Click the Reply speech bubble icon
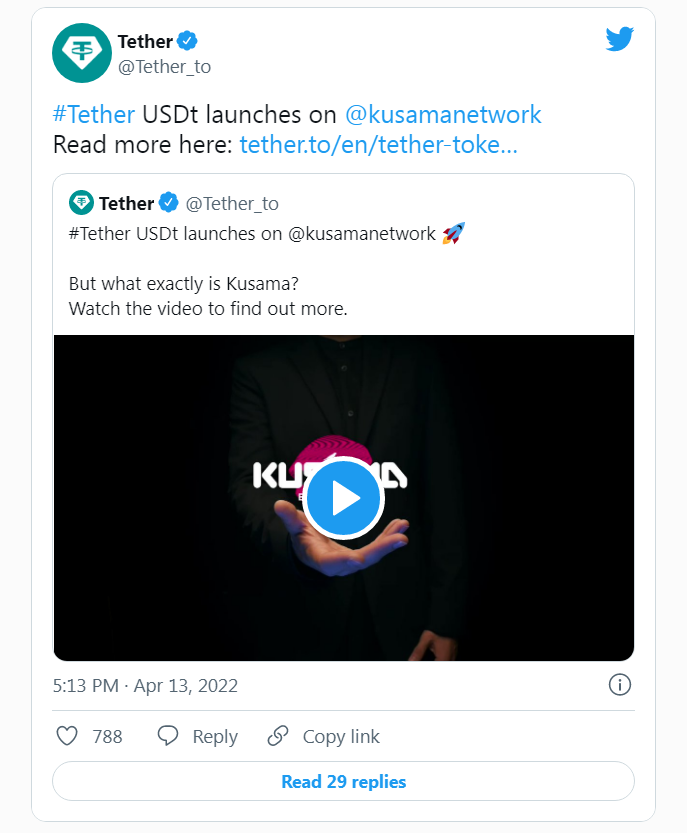Screen dimensions: 687x833 click(x=166, y=736)
